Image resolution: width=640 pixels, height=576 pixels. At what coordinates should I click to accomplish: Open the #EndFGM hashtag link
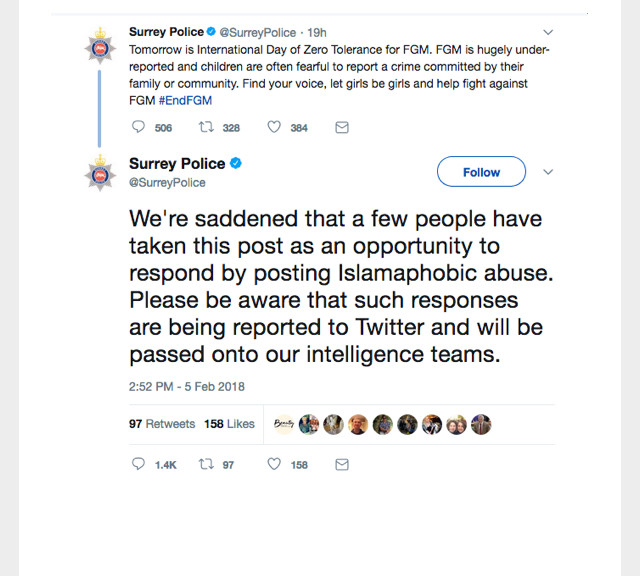pos(185,100)
